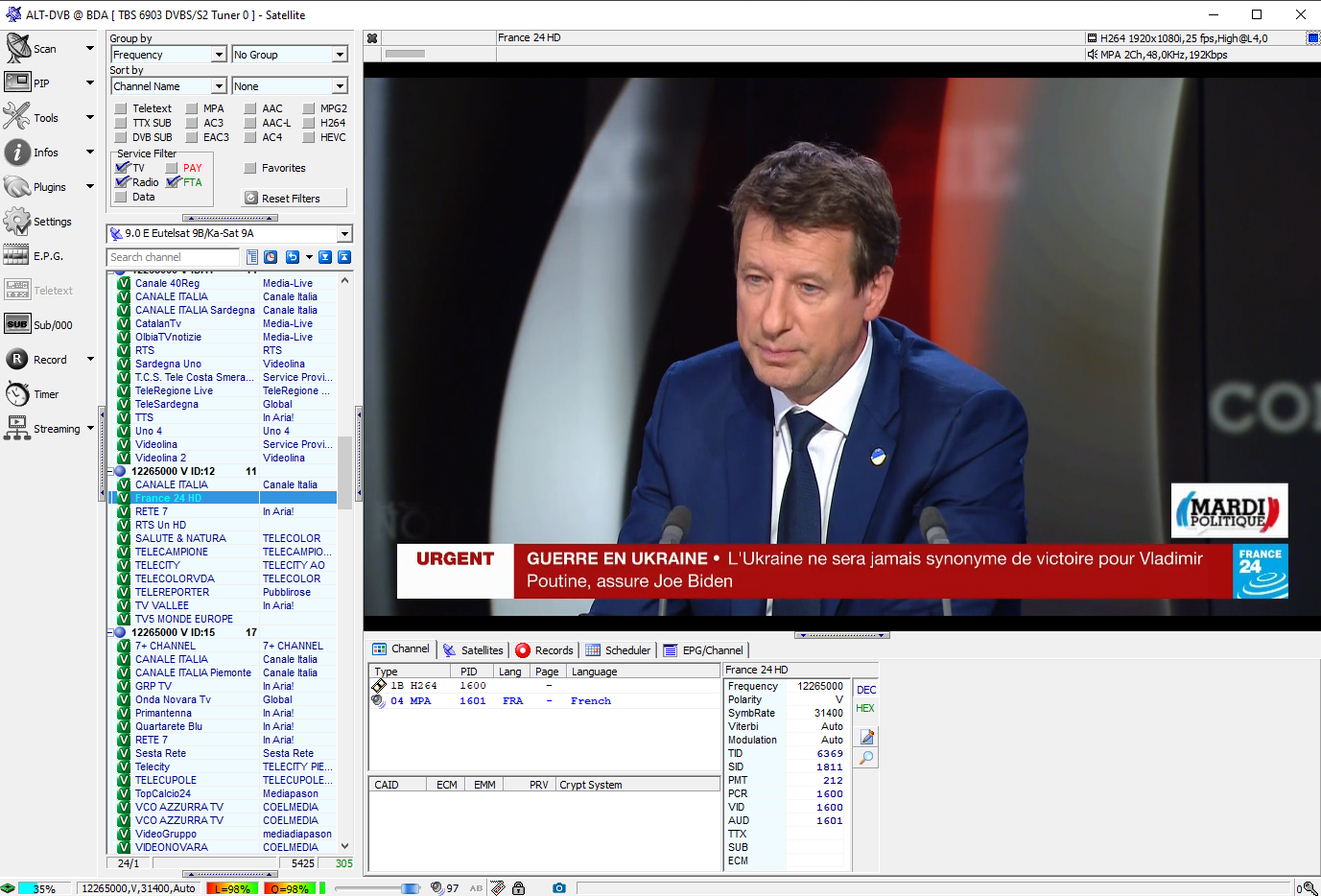Toggle the TV service filter checkbox
This screenshot has height=896, width=1321.
[x=122, y=168]
